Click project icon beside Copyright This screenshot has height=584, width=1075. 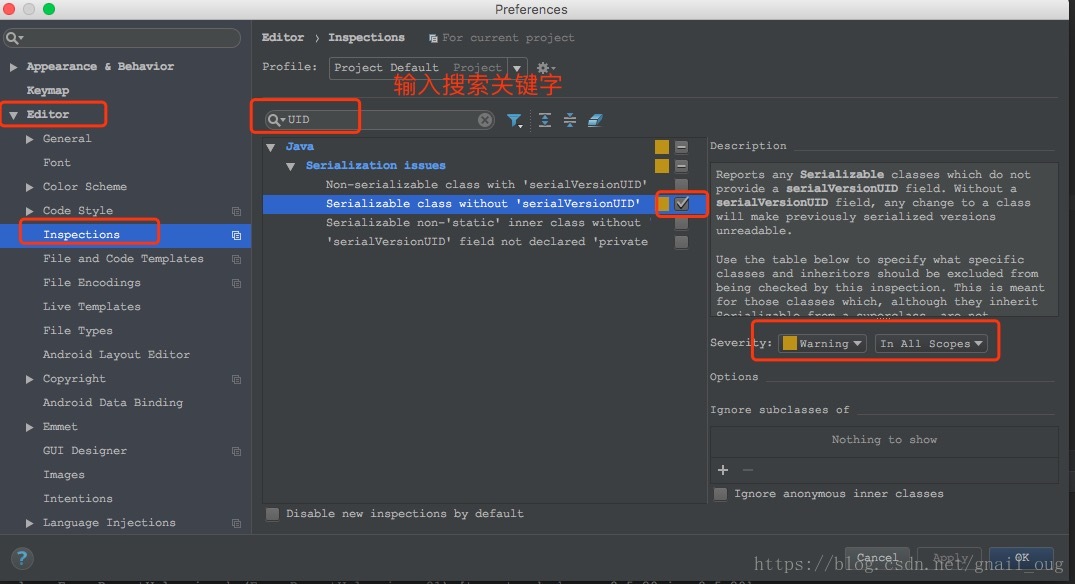point(237,379)
